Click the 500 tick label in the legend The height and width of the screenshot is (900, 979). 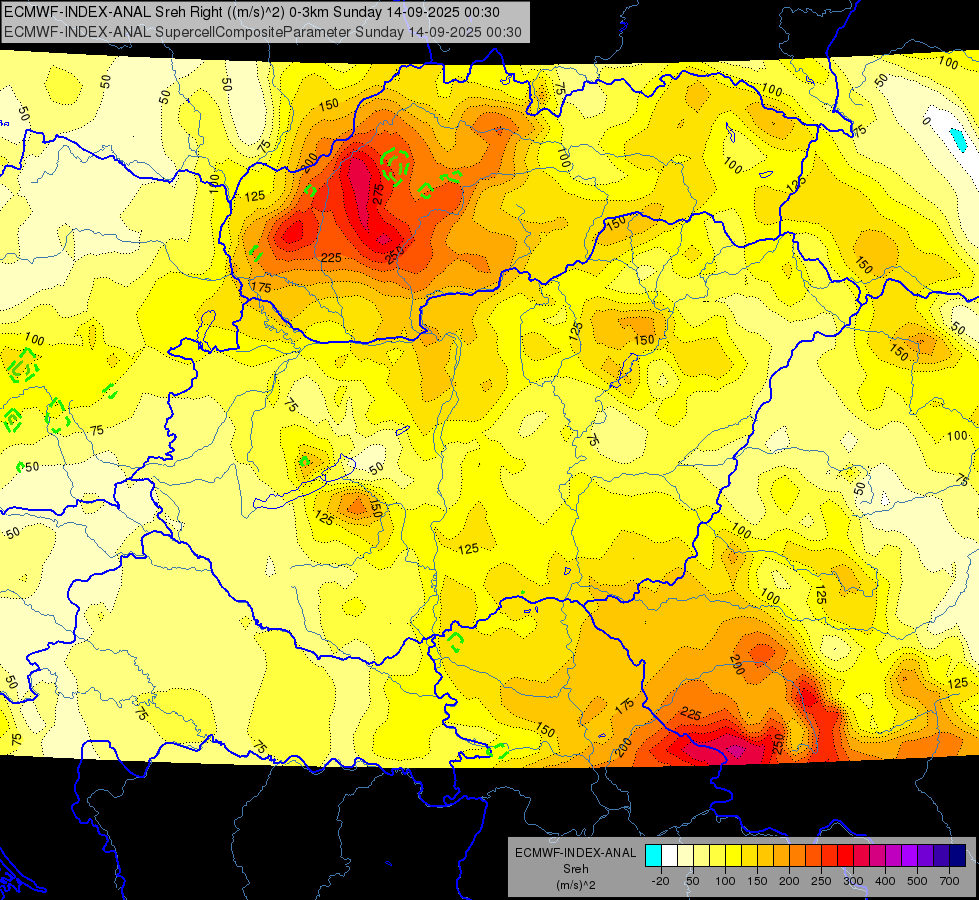(x=917, y=881)
